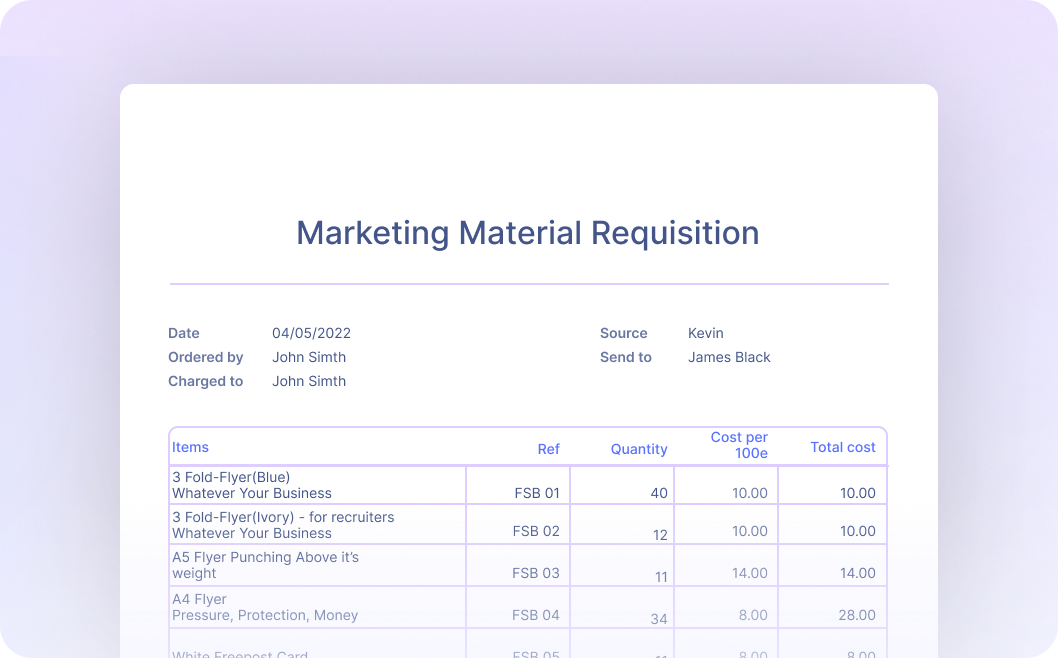Click the Cost per 100e header
This screenshot has height=658, width=1058.
click(739, 445)
